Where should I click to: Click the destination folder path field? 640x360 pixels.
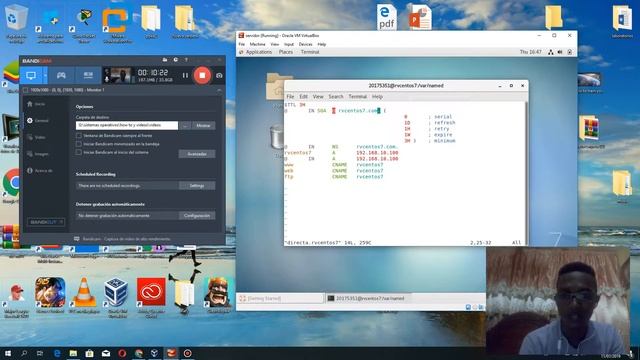click(x=127, y=126)
